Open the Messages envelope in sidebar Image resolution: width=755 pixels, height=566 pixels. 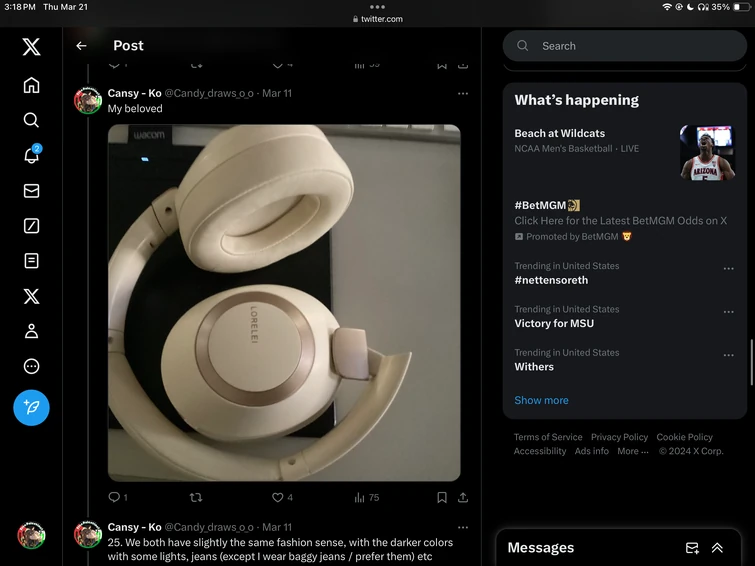click(x=31, y=191)
